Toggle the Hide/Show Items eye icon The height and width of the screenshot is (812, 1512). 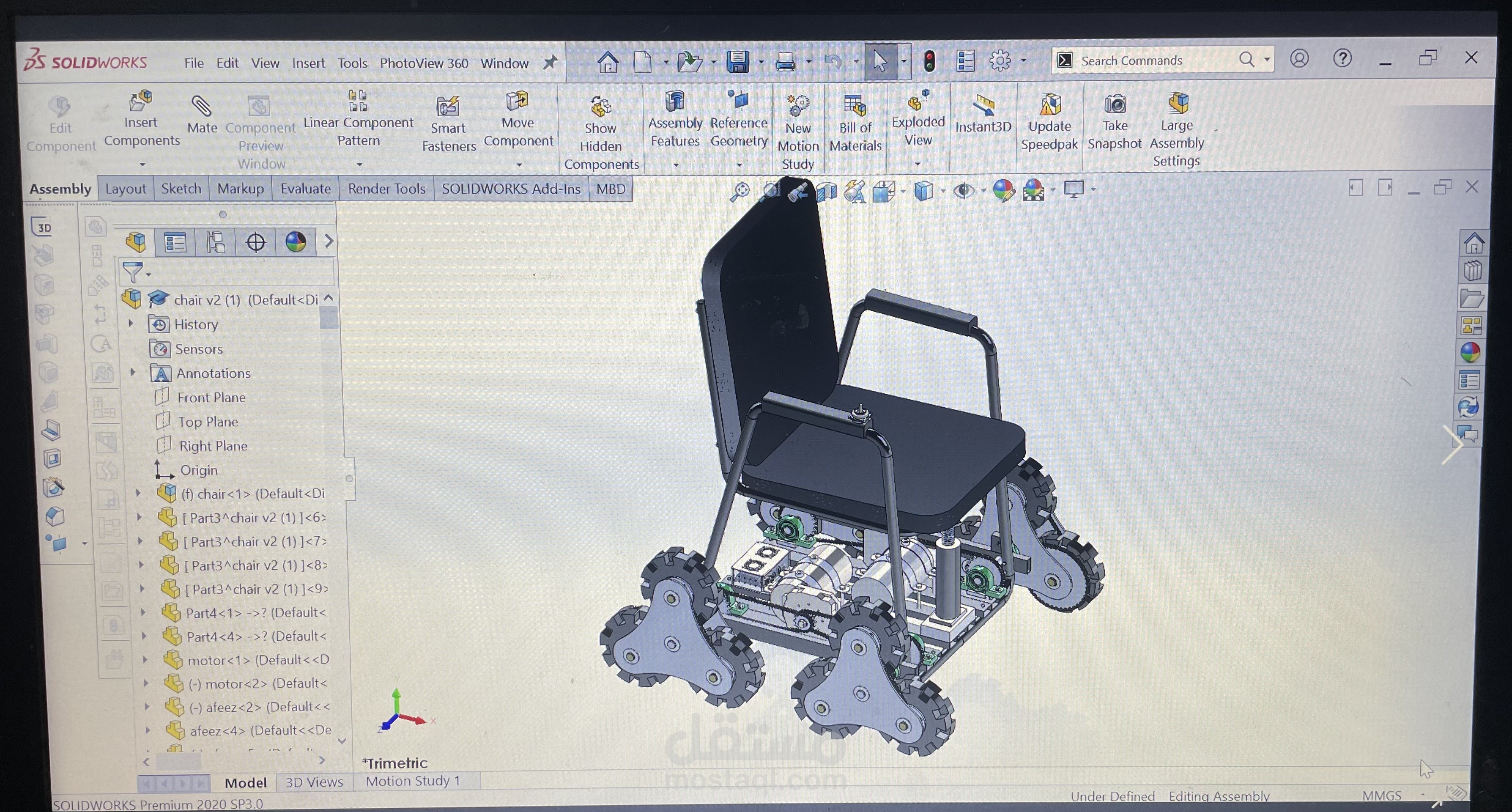pos(964,190)
